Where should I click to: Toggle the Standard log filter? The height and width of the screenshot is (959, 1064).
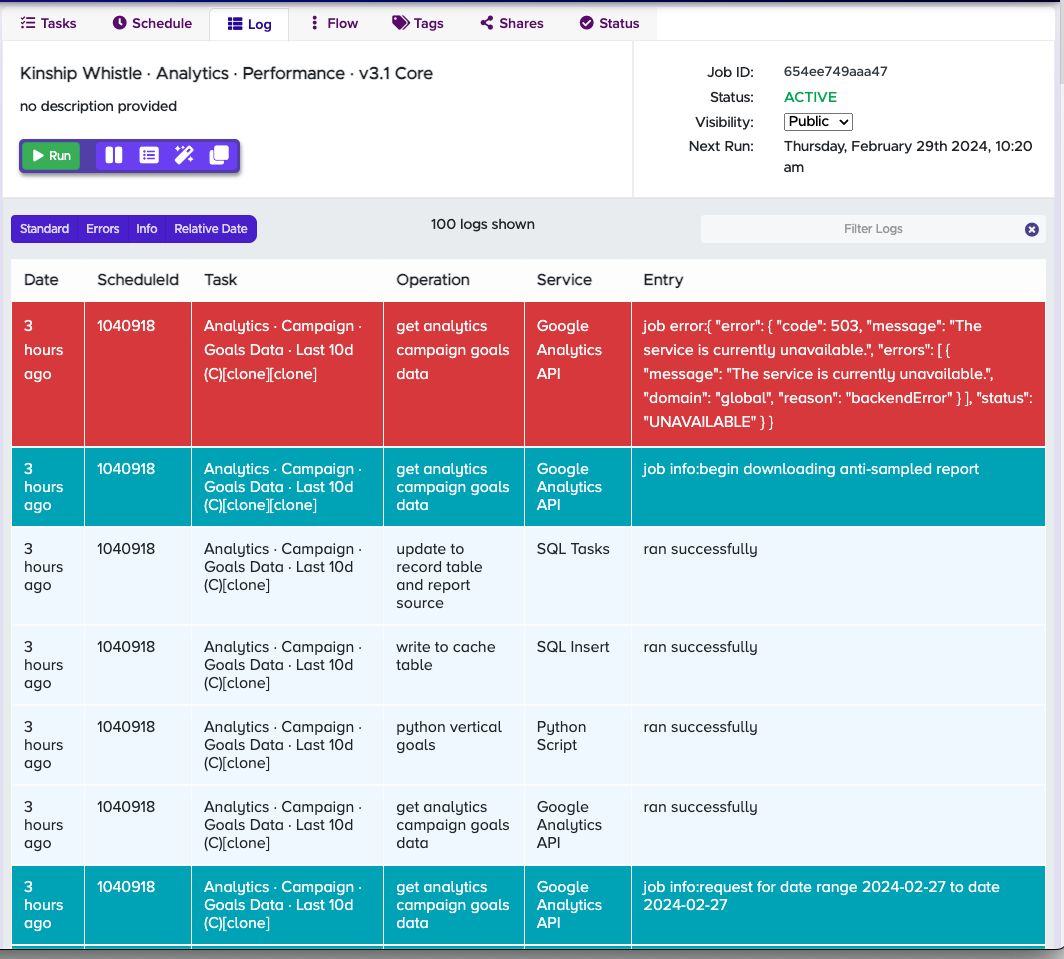tap(44, 229)
